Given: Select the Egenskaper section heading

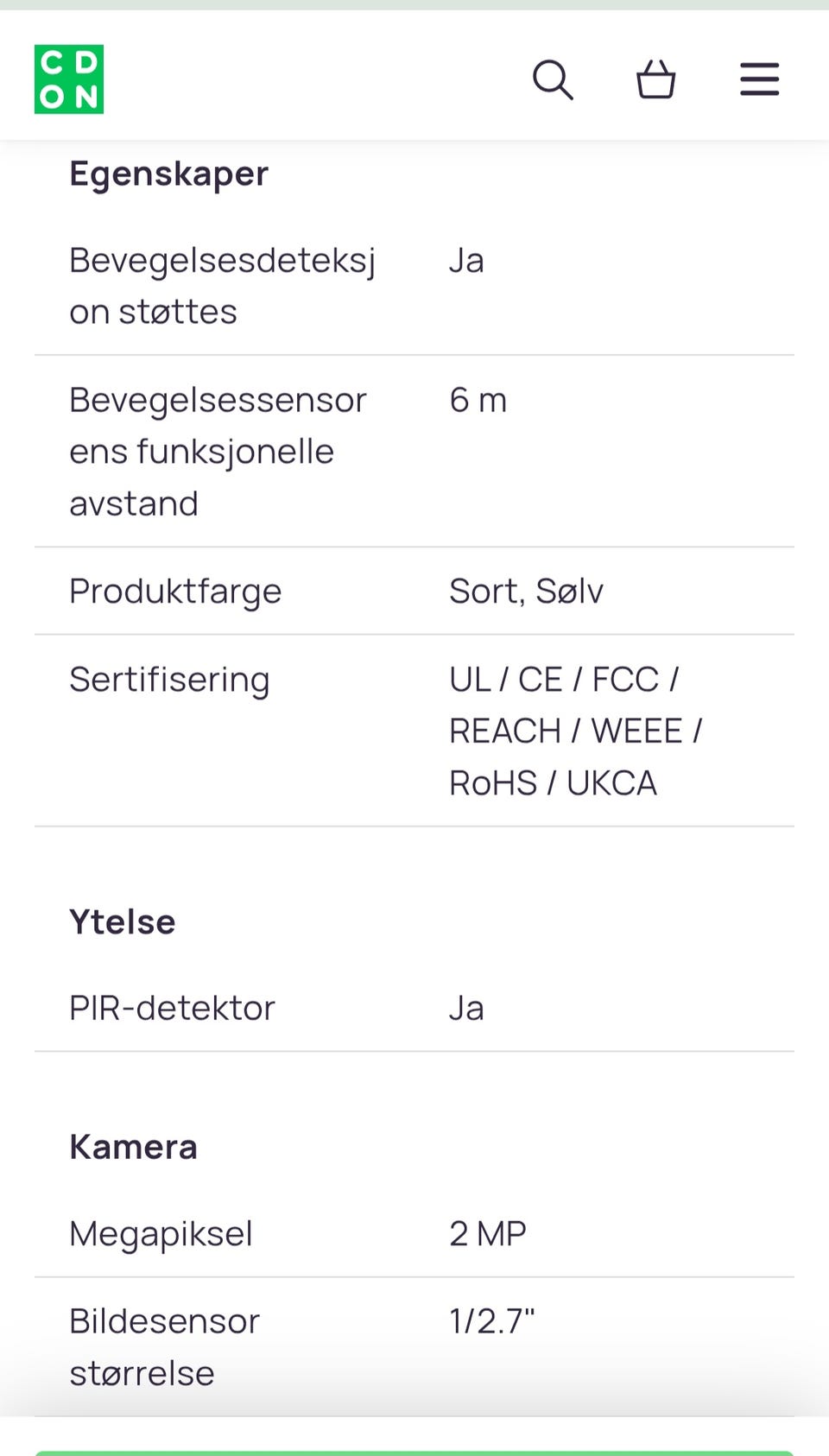Looking at the screenshot, I should (168, 174).
